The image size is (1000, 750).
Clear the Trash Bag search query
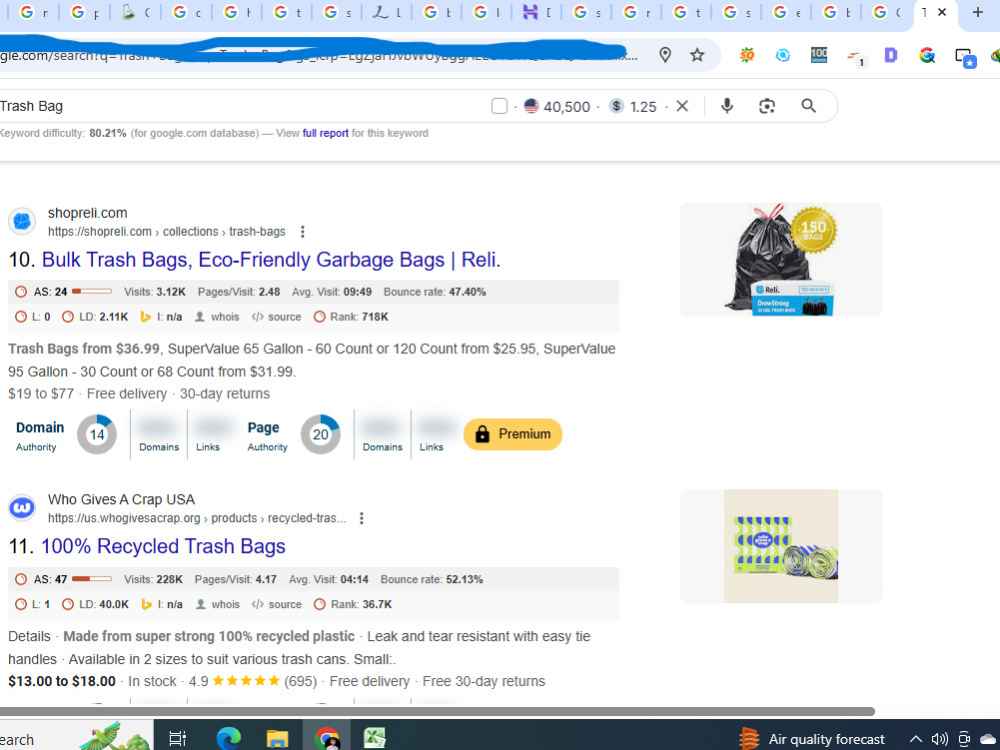coord(682,106)
